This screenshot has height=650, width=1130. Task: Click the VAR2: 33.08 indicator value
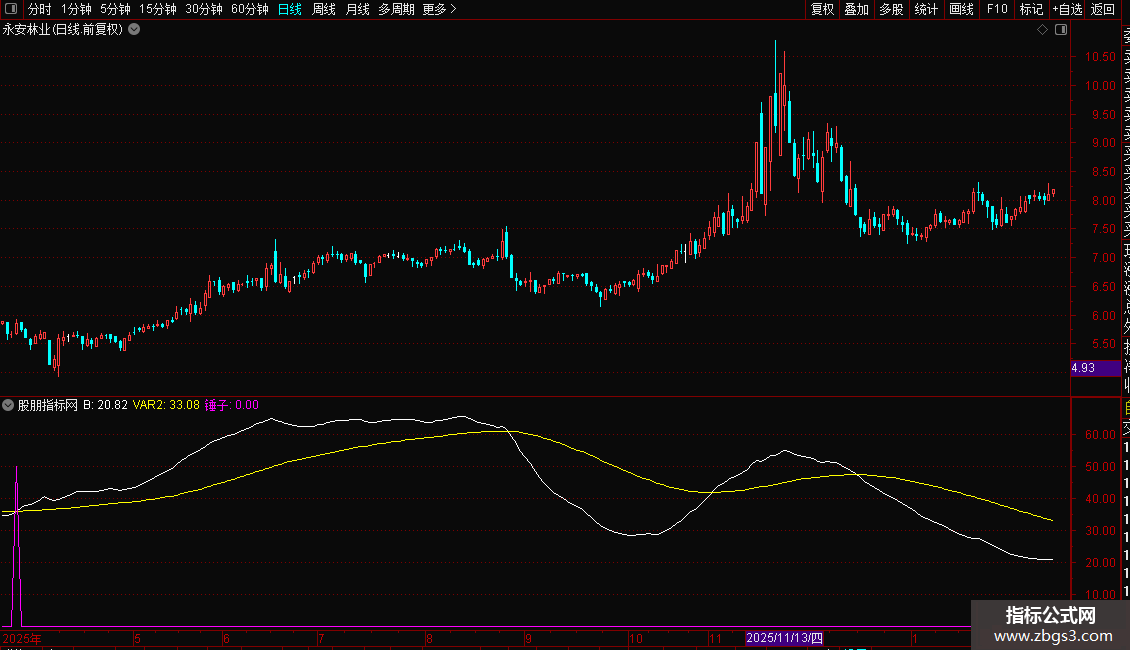(x=166, y=405)
